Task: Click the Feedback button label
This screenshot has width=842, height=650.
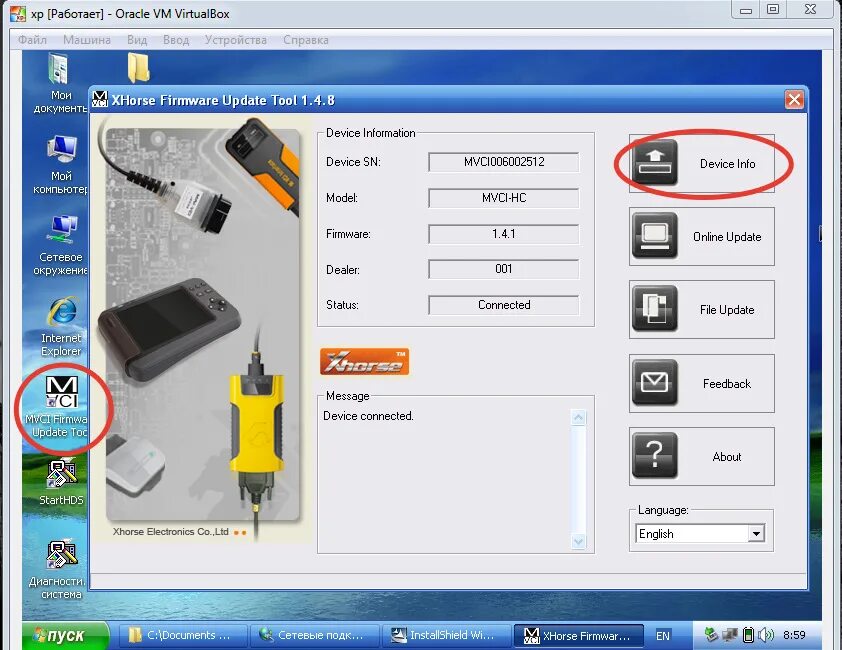Action: [727, 384]
